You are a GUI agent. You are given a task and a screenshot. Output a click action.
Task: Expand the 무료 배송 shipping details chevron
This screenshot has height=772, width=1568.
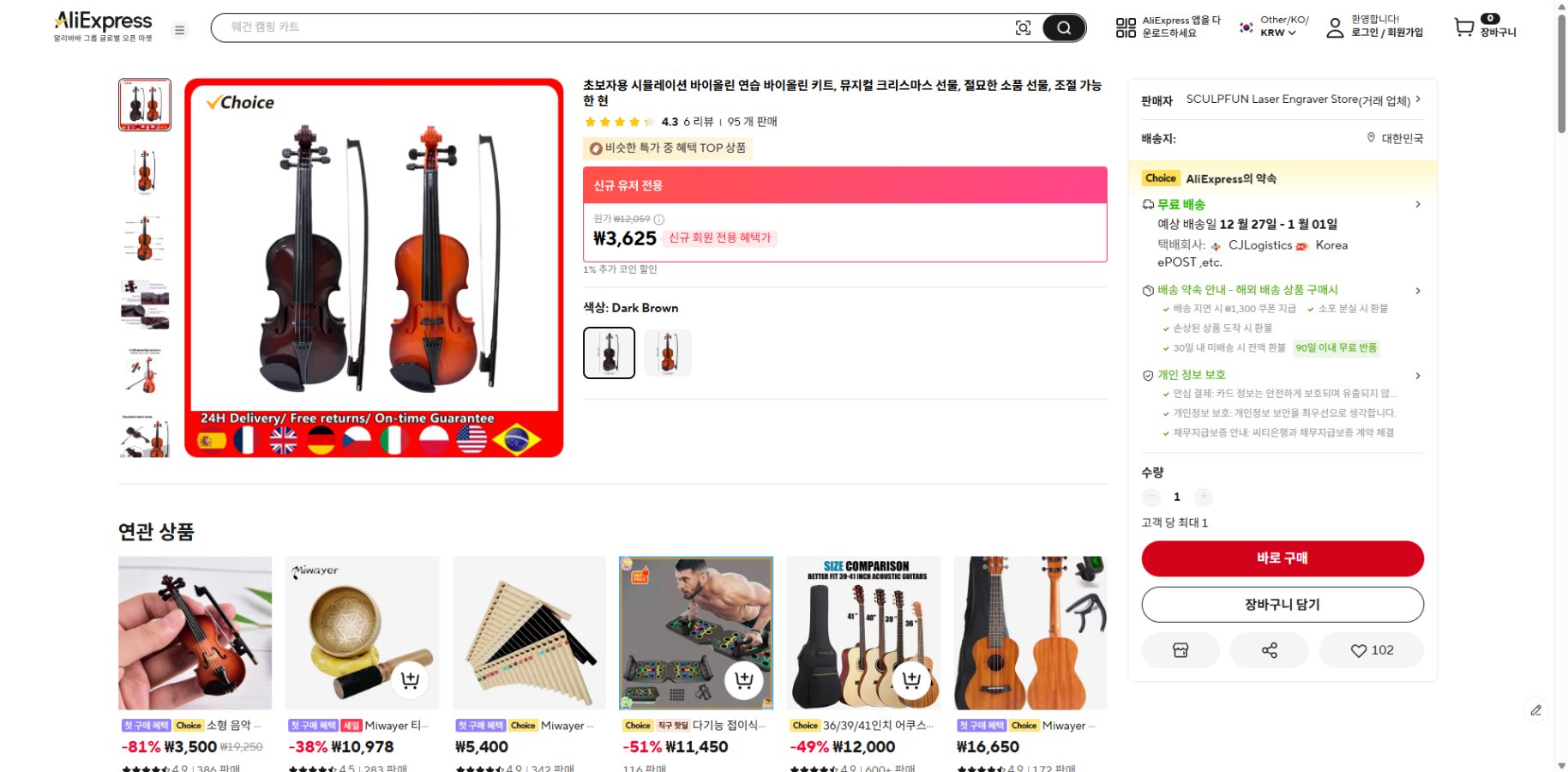(1419, 204)
